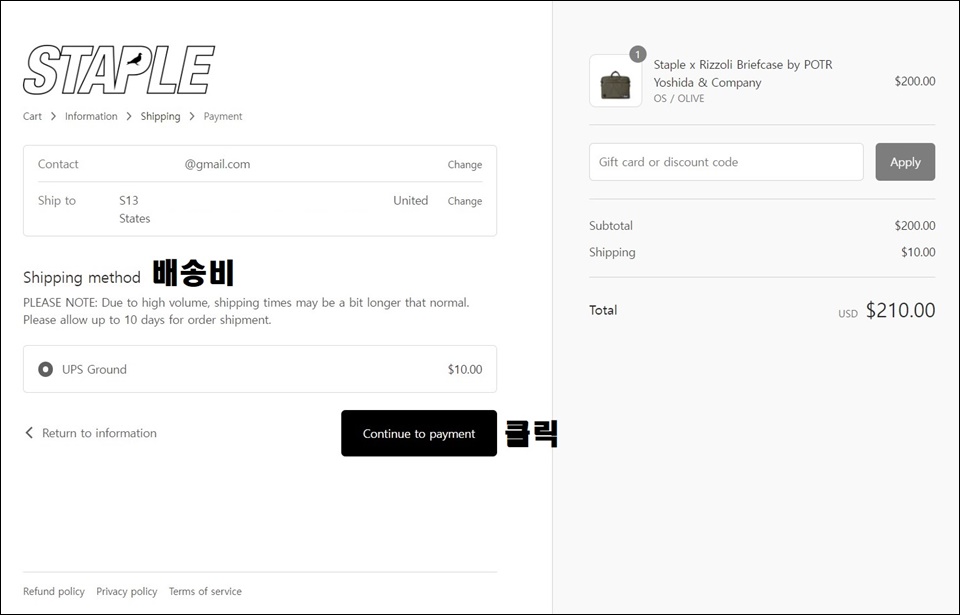Open the briefcase product thumbnail
Screen dimensions: 960x615
pos(615,81)
